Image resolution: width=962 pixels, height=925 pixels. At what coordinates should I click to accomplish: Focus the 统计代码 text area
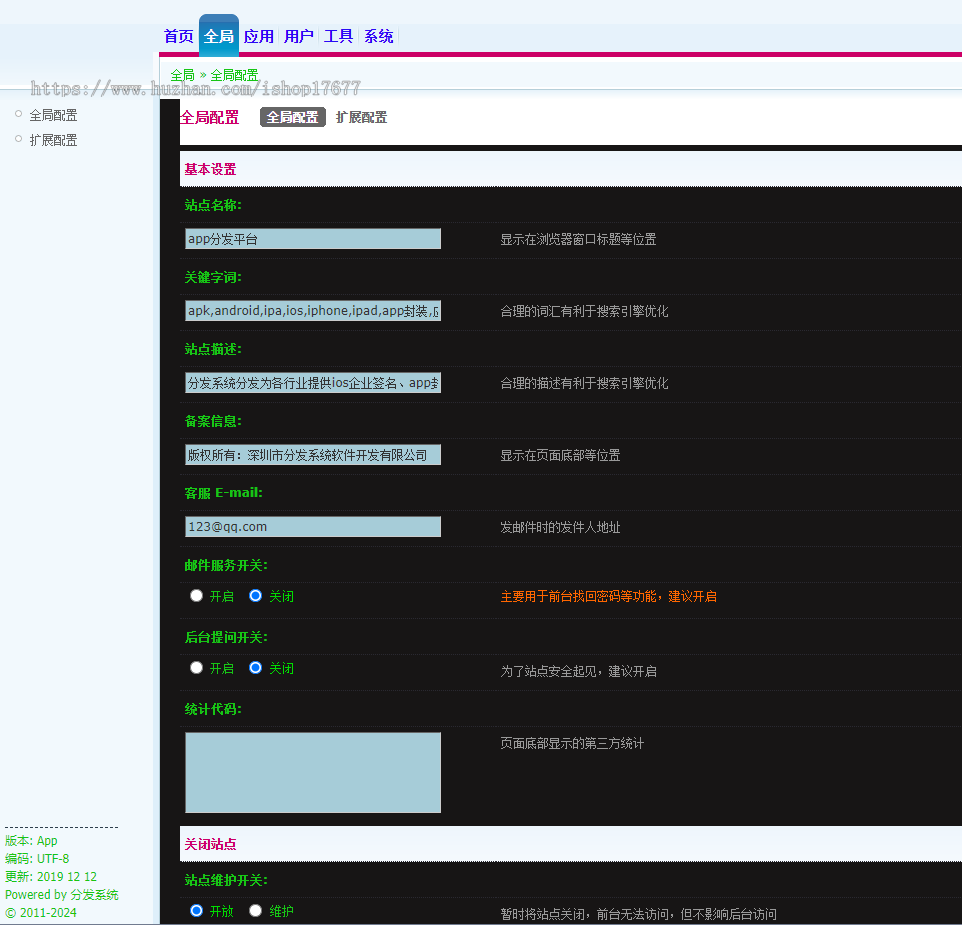coord(313,773)
